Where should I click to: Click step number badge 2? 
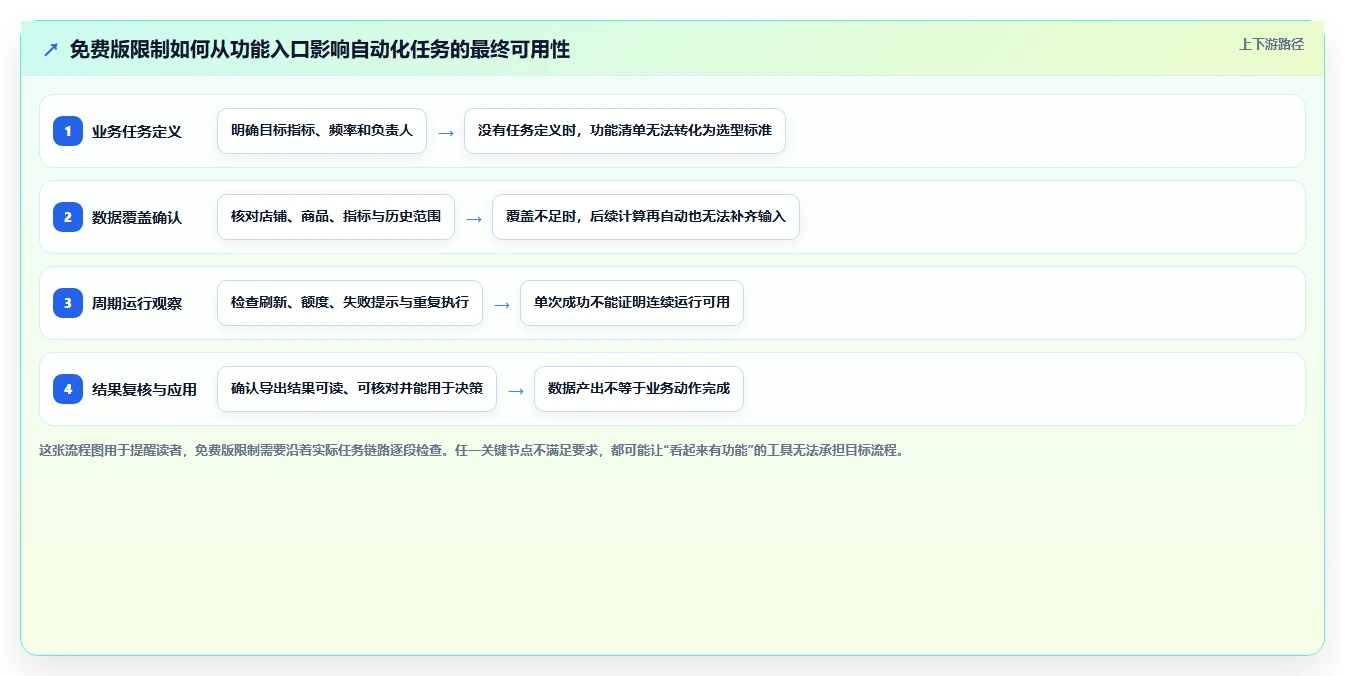pos(68,217)
